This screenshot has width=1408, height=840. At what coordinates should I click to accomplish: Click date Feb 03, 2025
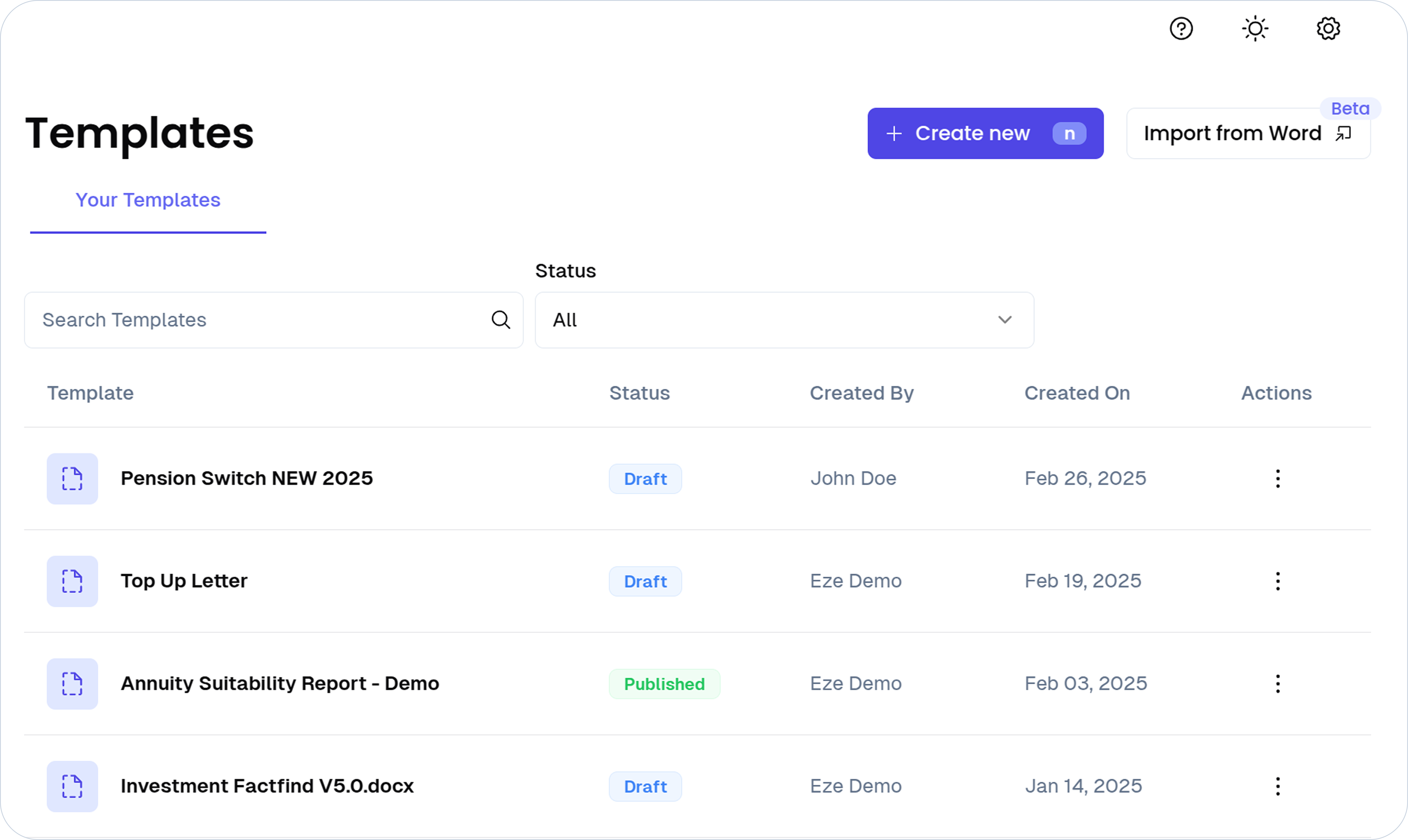[x=1086, y=684]
